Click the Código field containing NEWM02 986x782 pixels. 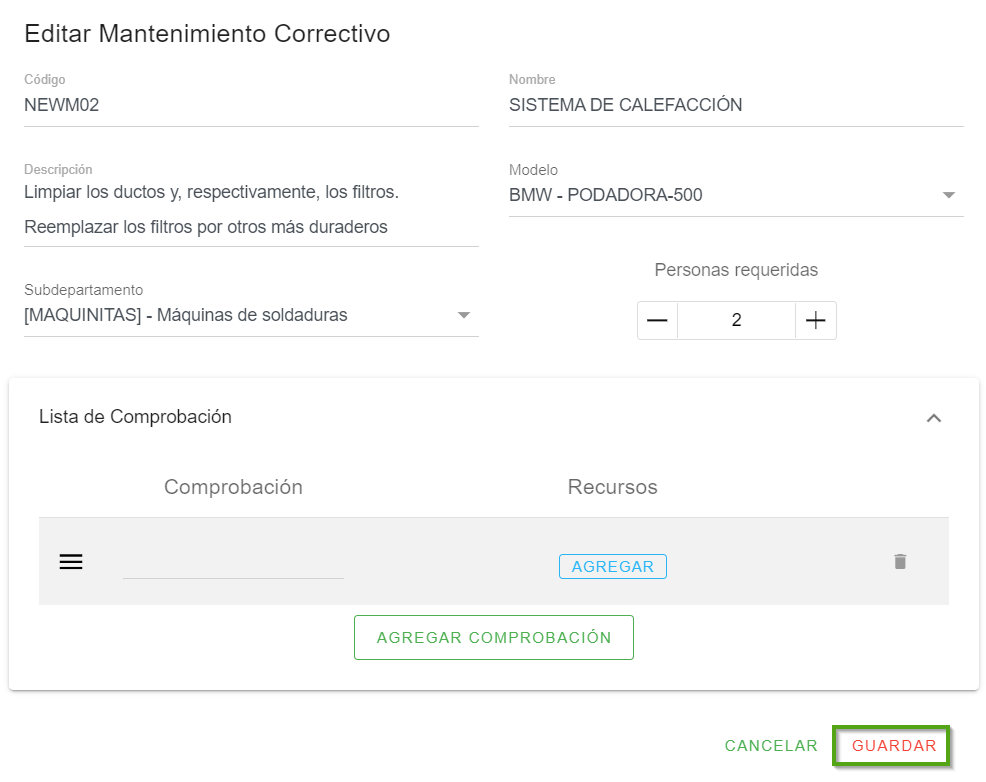tap(250, 105)
